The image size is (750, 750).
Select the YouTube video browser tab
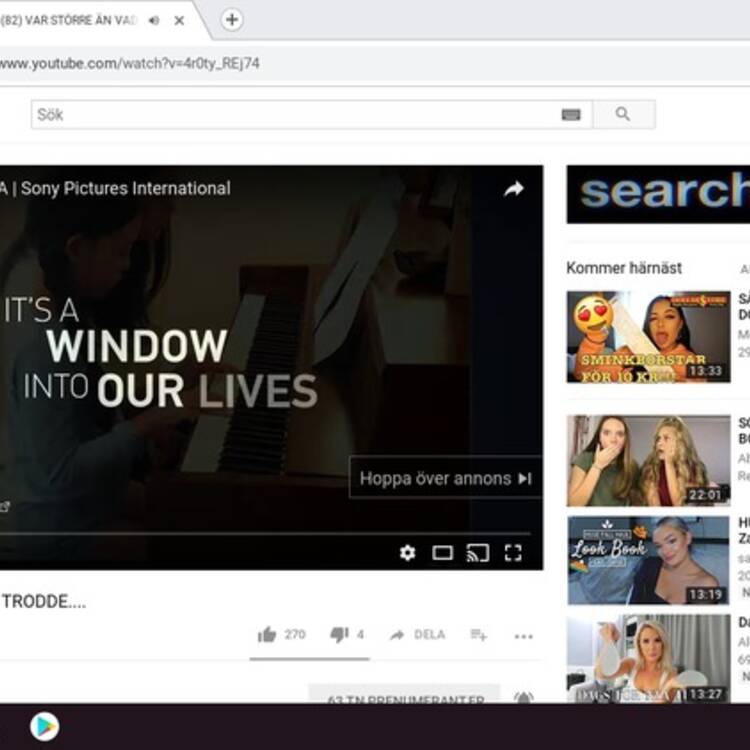point(96,21)
